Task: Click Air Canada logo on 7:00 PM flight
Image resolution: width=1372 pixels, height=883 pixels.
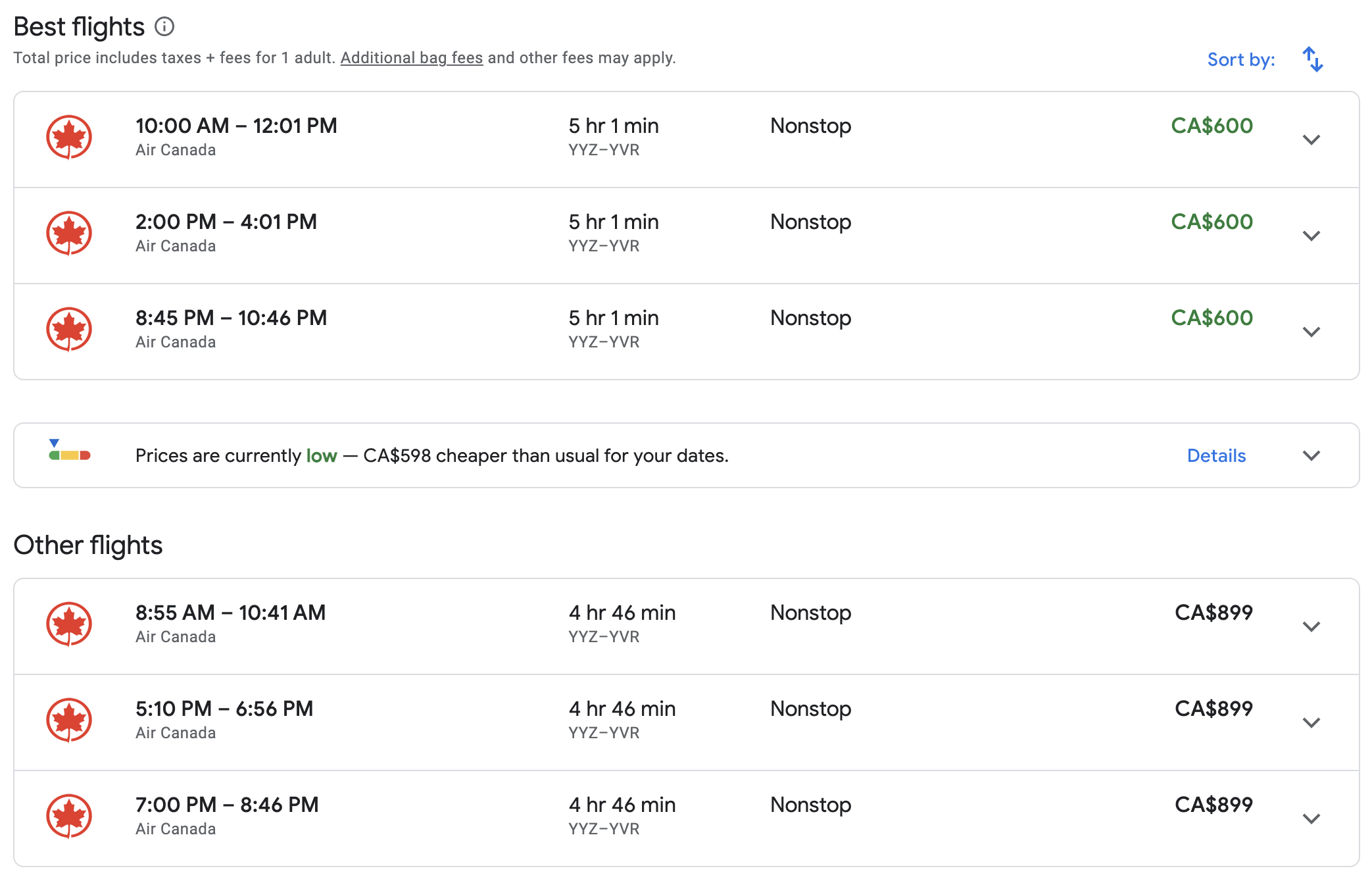Action: click(x=69, y=817)
